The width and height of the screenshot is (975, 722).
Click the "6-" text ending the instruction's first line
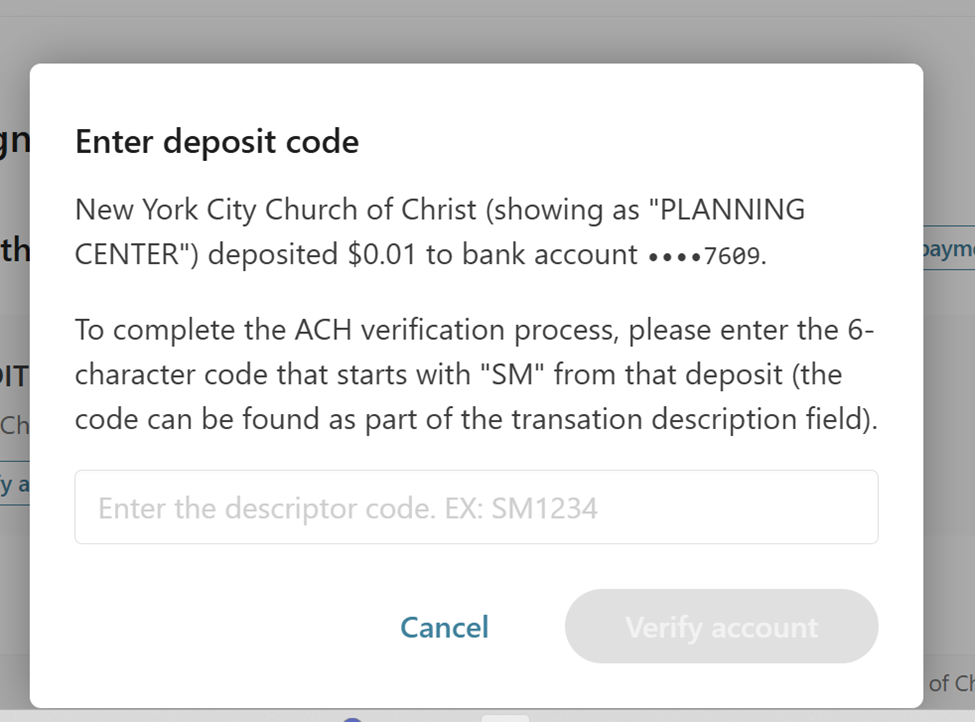(859, 329)
